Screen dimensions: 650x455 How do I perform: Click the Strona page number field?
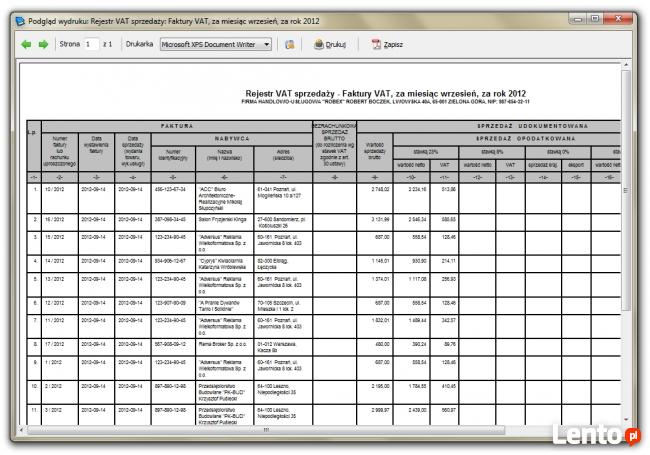[x=89, y=45]
